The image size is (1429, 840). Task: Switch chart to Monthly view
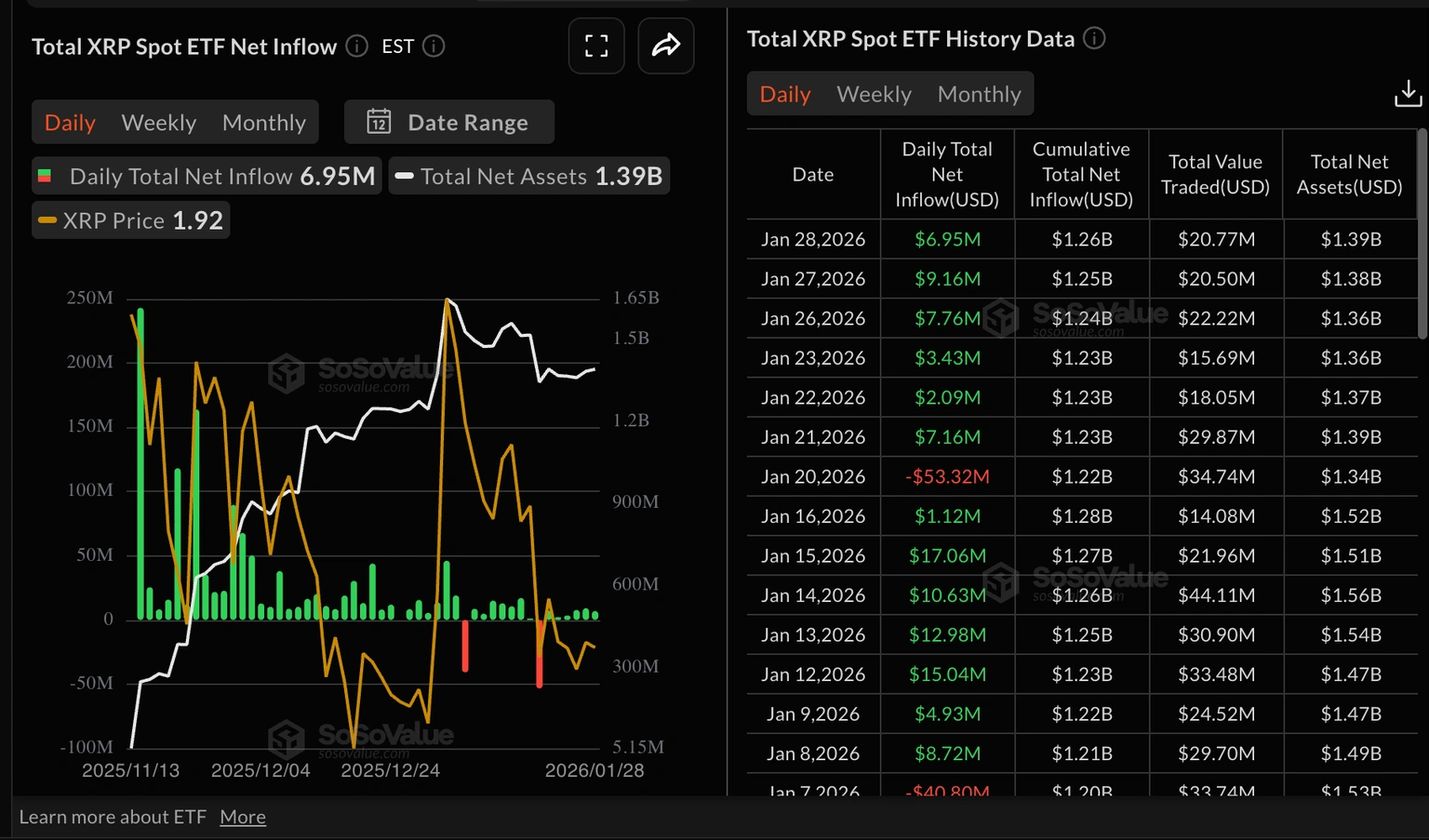click(x=264, y=122)
